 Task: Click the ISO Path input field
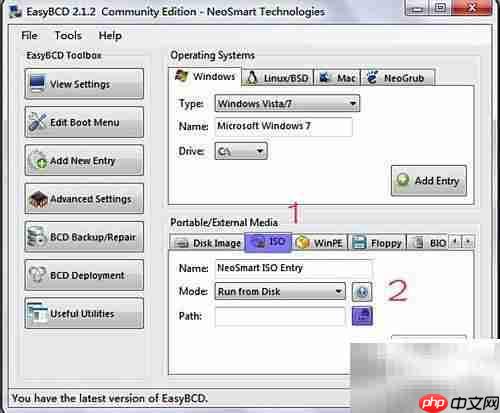pos(280,316)
